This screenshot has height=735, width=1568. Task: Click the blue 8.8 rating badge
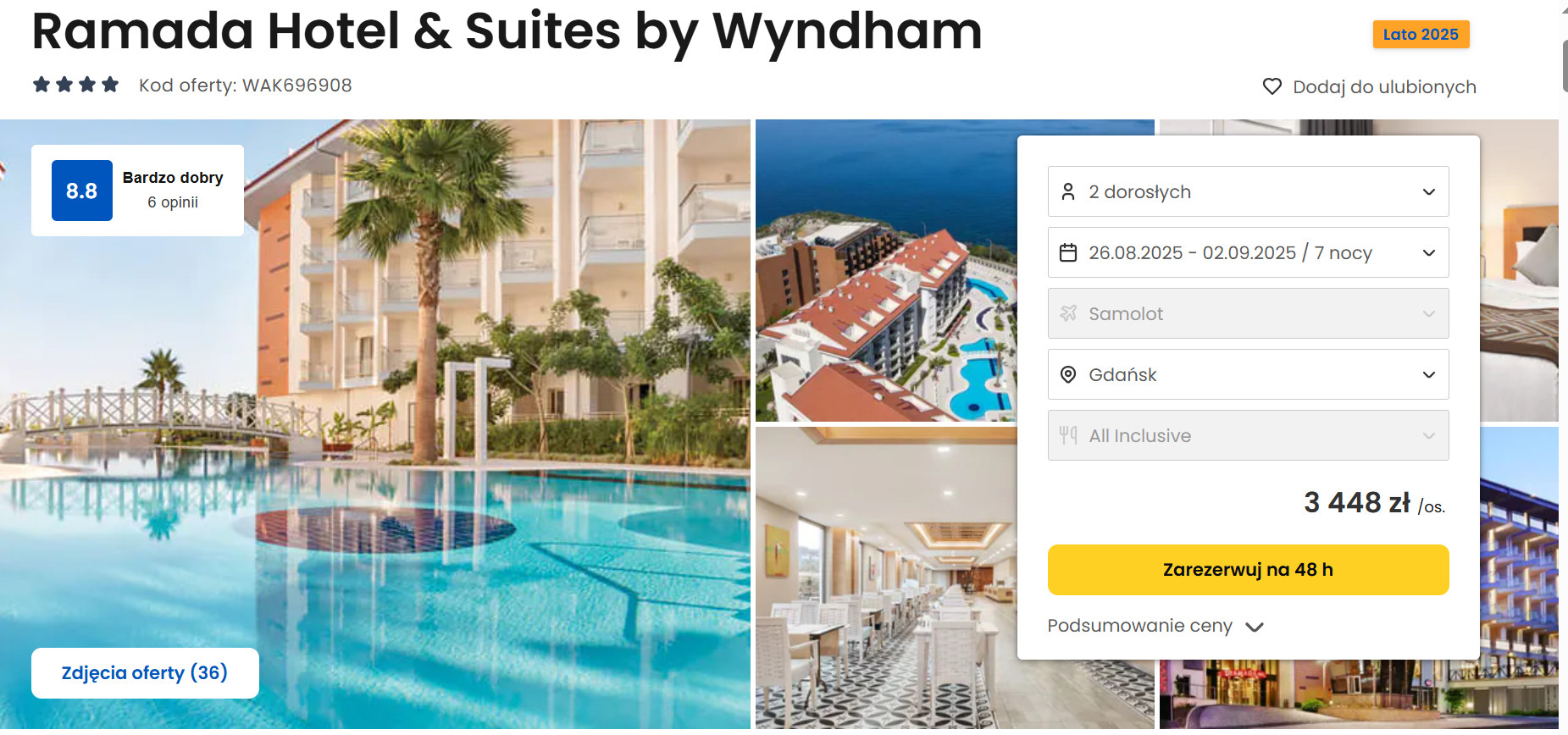tap(82, 191)
